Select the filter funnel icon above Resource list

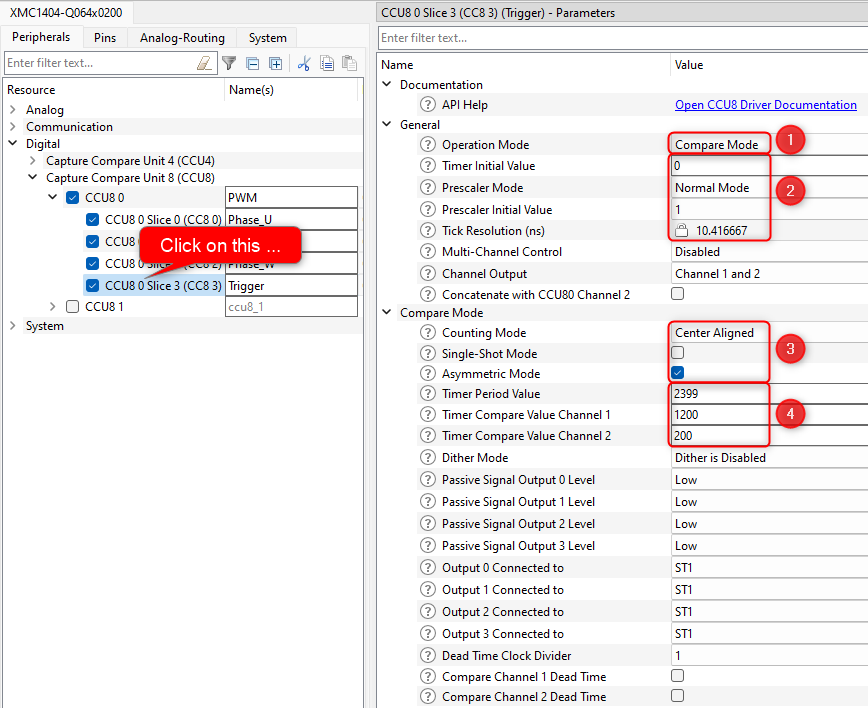(229, 63)
